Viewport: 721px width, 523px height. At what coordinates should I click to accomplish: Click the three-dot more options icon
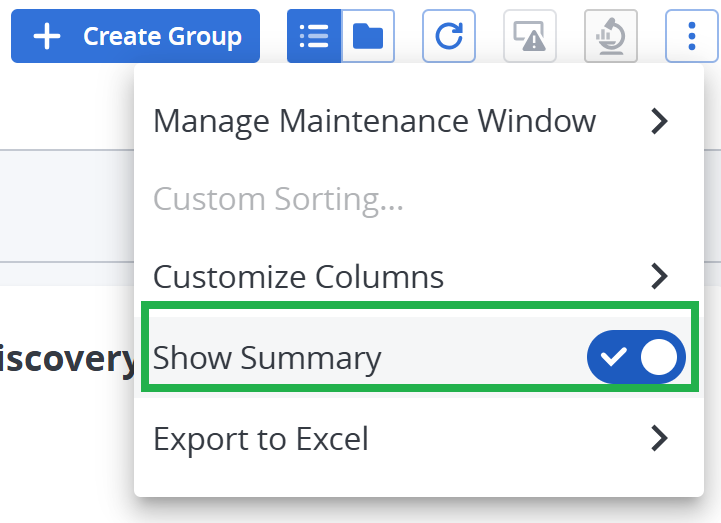pos(692,37)
